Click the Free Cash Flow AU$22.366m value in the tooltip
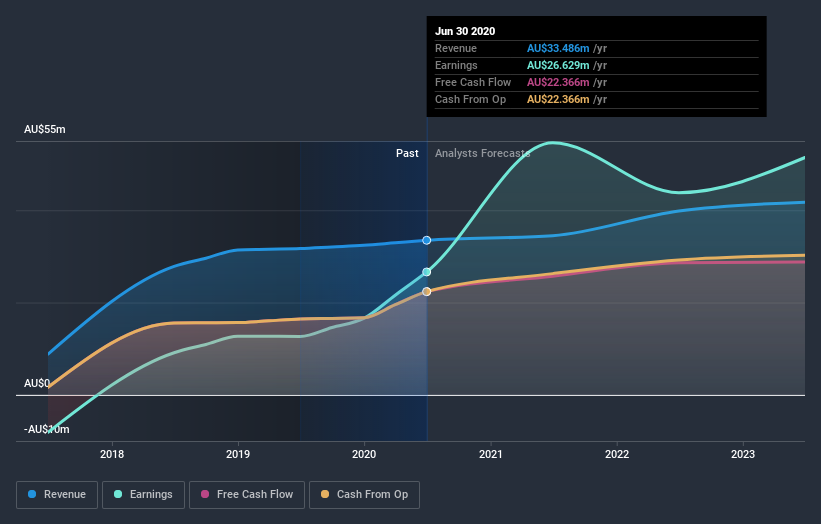This screenshot has width=821, height=524. (x=558, y=82)
